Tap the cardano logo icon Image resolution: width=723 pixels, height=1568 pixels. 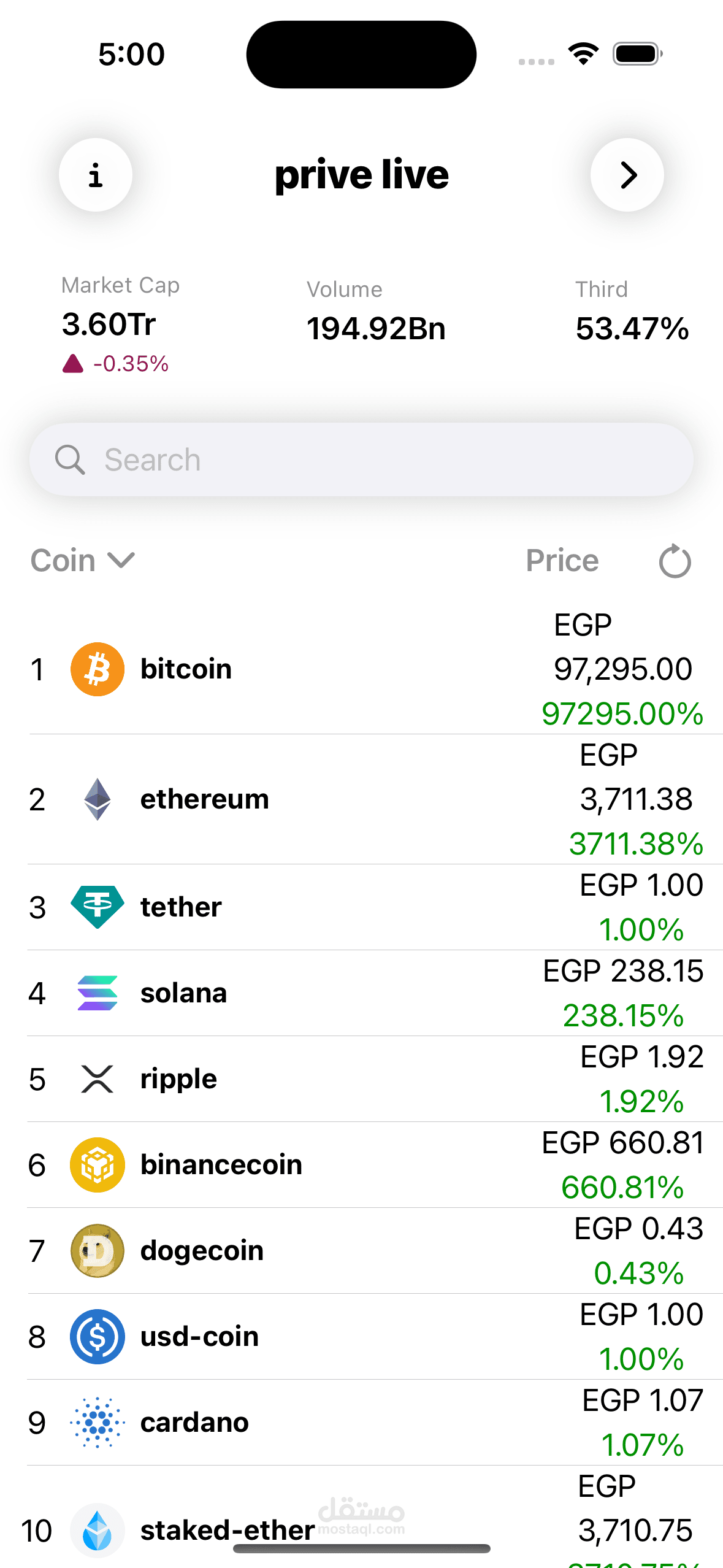click(98, 1422)
